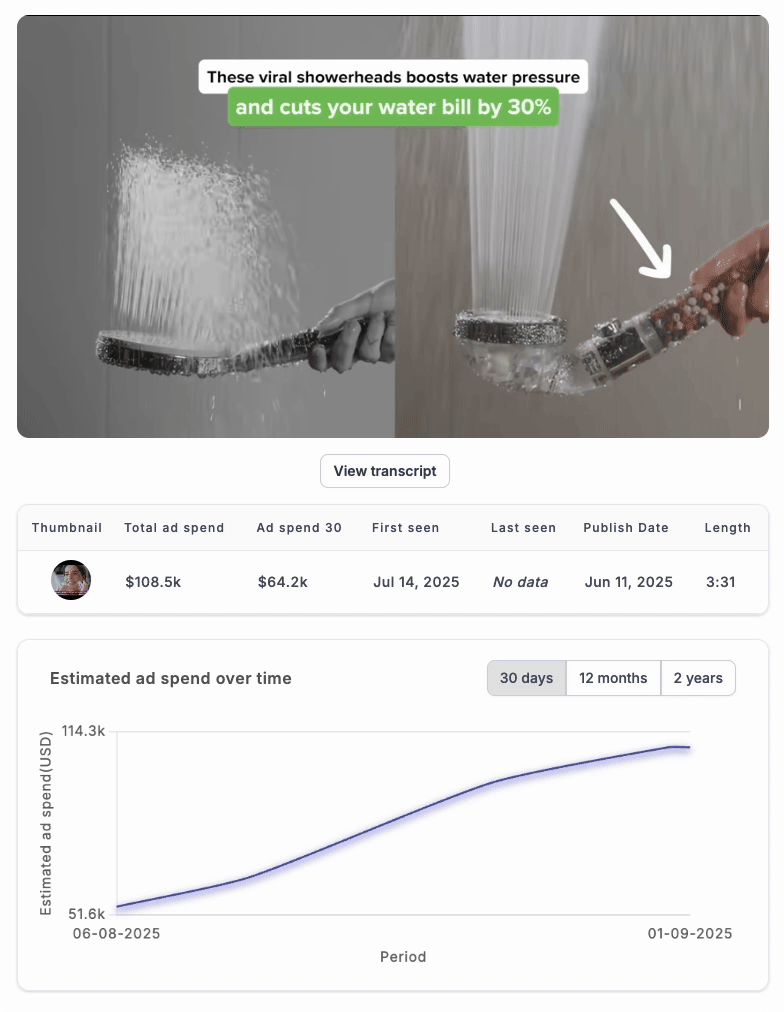The image size is (784, 1012).
Task: Click the View transcript button
Action: tap(385, 471)
